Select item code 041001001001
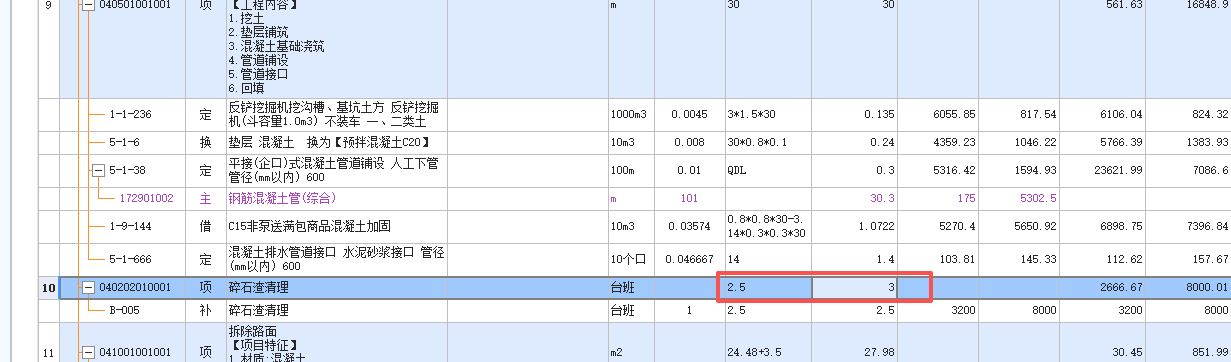1231x362 pixels. [135, 351]
